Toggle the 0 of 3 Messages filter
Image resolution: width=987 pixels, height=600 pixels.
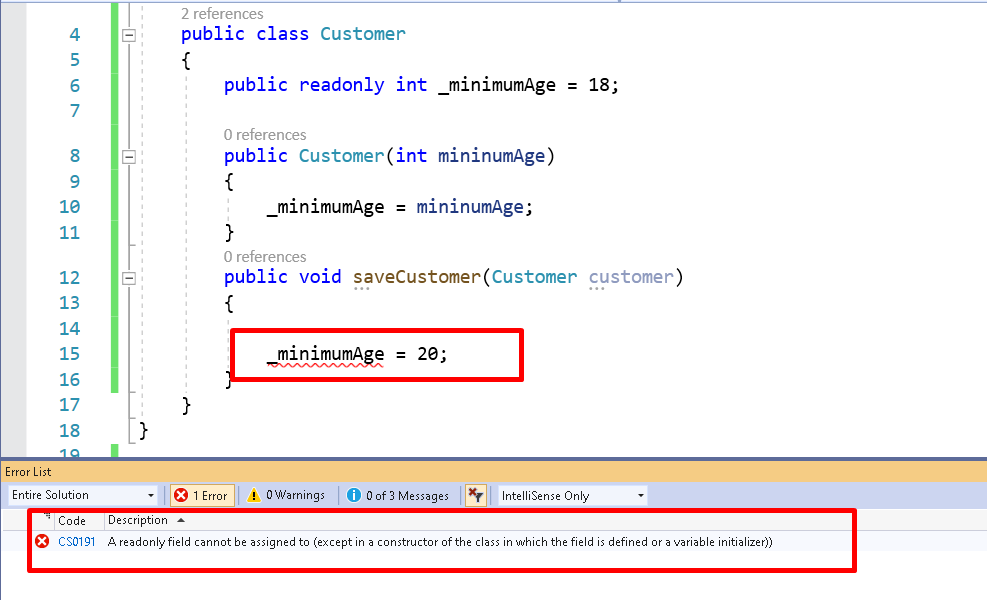tap(382, 494)
